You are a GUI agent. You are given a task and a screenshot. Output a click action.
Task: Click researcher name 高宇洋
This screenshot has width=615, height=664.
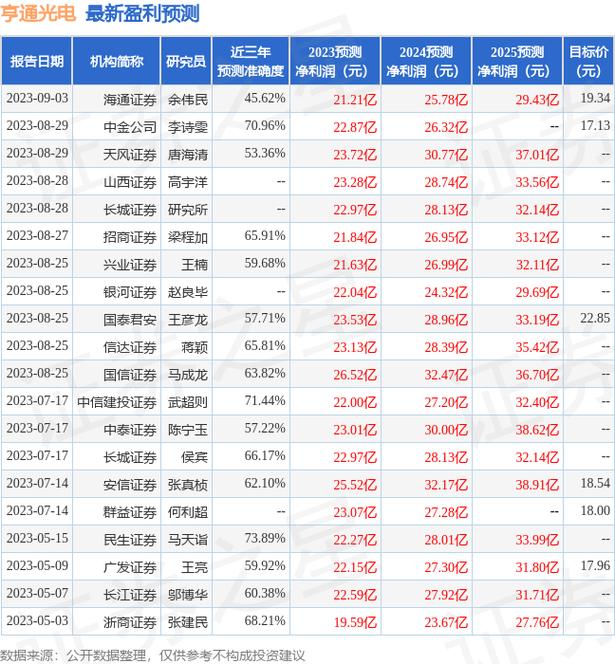click(x=188, y=183)
